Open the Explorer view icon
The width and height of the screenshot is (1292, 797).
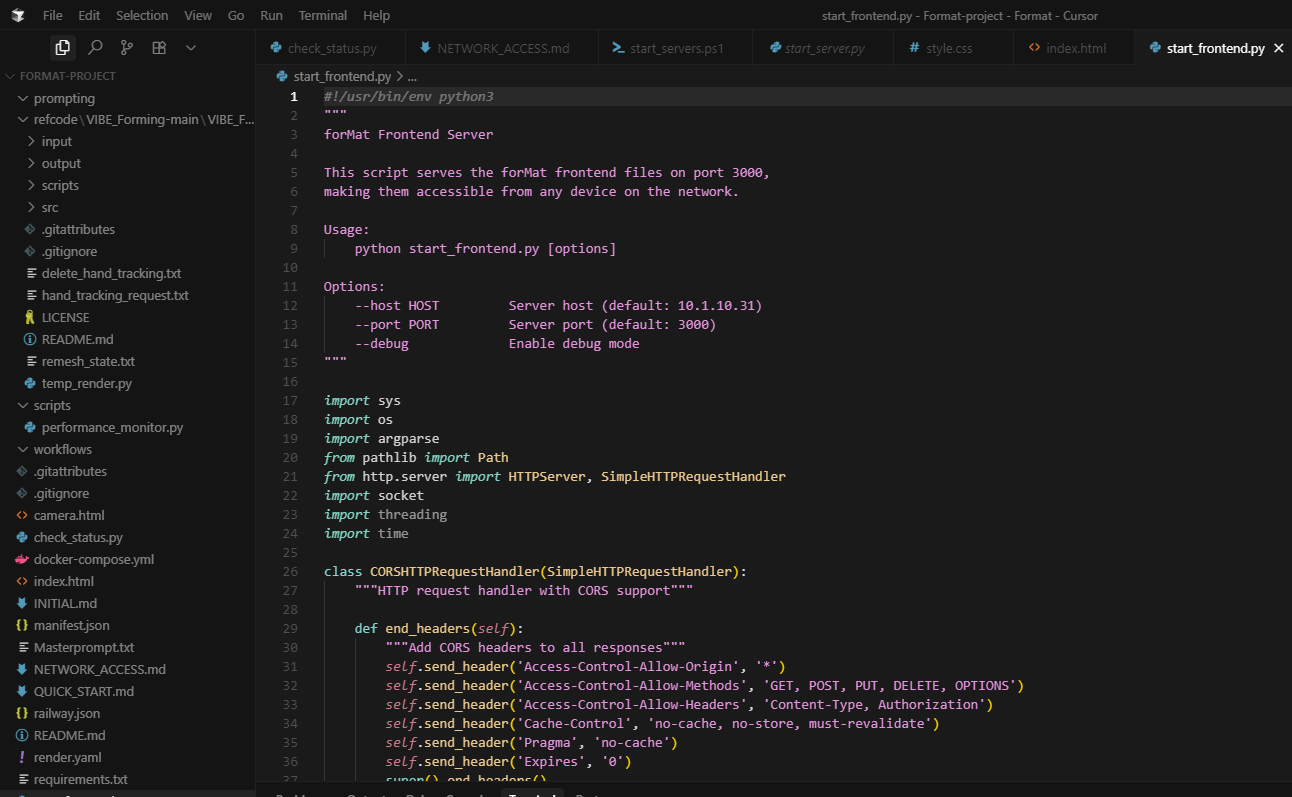pyautogui.click(x=63, y=47)
